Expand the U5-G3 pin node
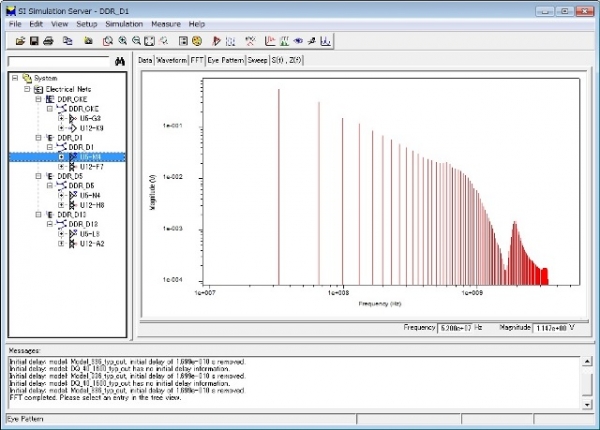Viewport: 600px width, 430px height. point(61,118)
